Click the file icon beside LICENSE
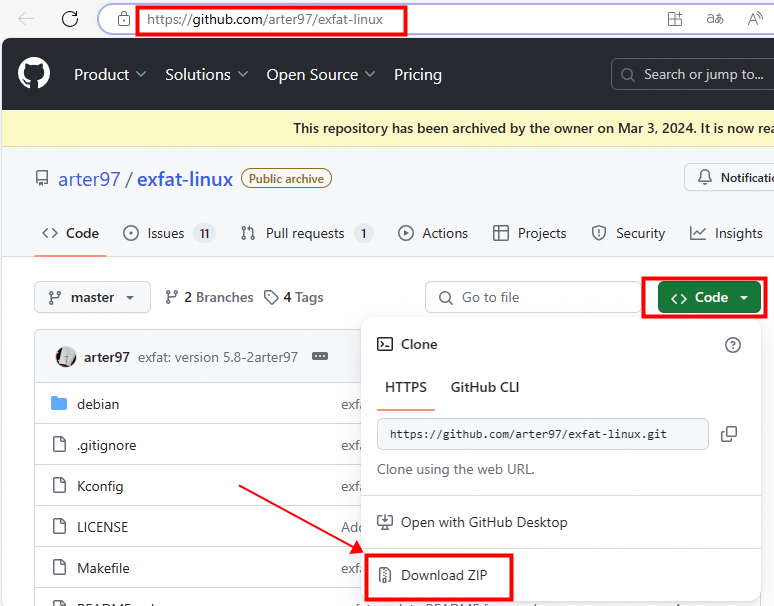 (59, 526)
